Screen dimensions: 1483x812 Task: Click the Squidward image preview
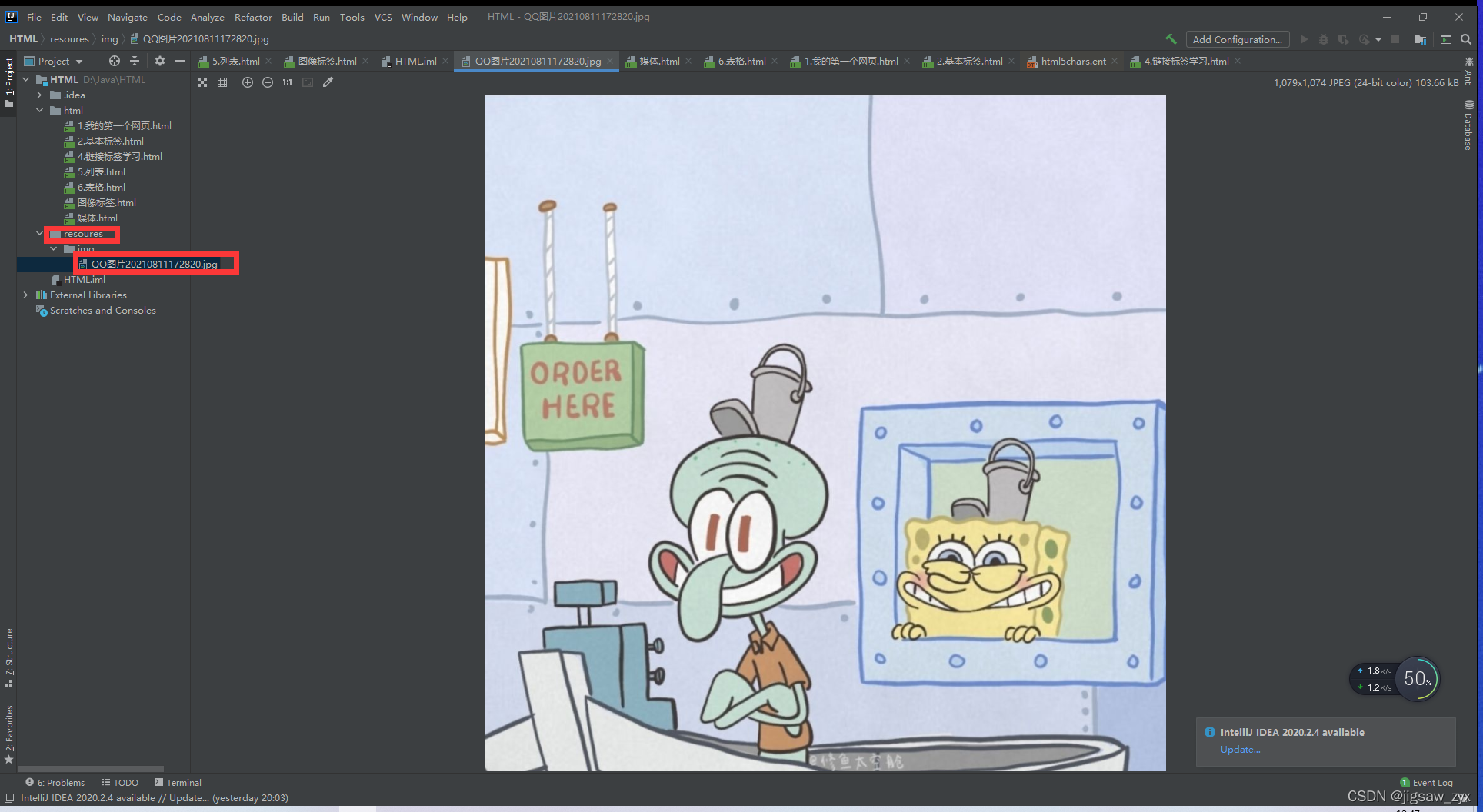coord(825,433)
